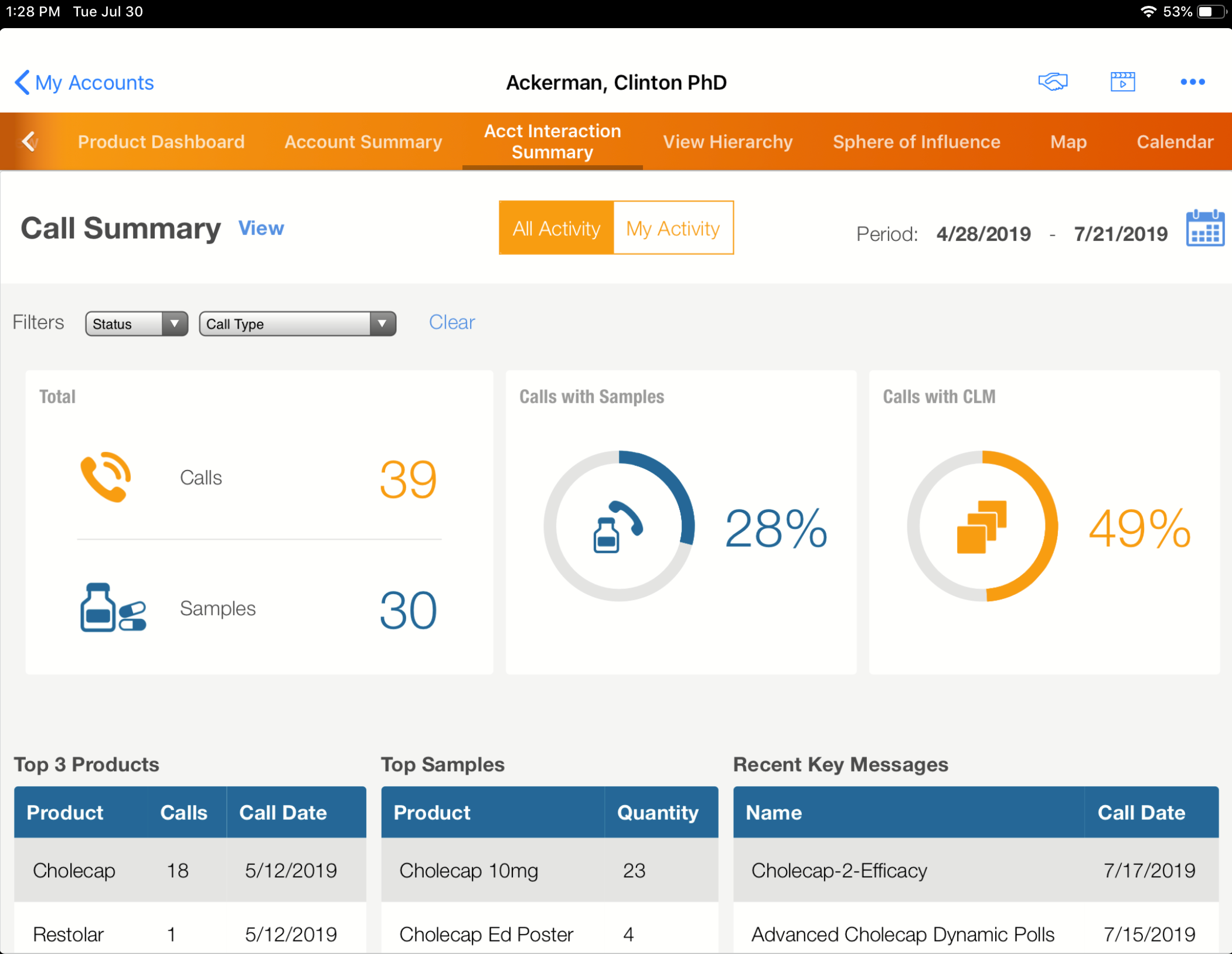Tap the handshake meeting icon in the header
The image size is (1232, 954).
1053,82
